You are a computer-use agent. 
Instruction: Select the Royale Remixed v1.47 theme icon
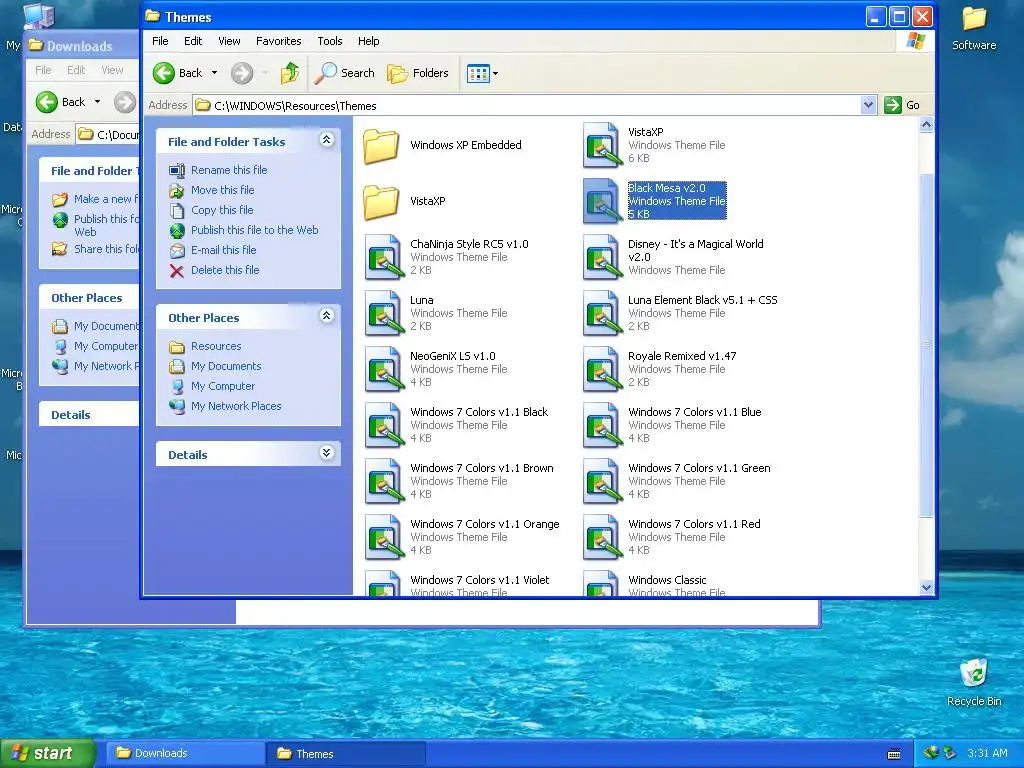coord(601,370)
